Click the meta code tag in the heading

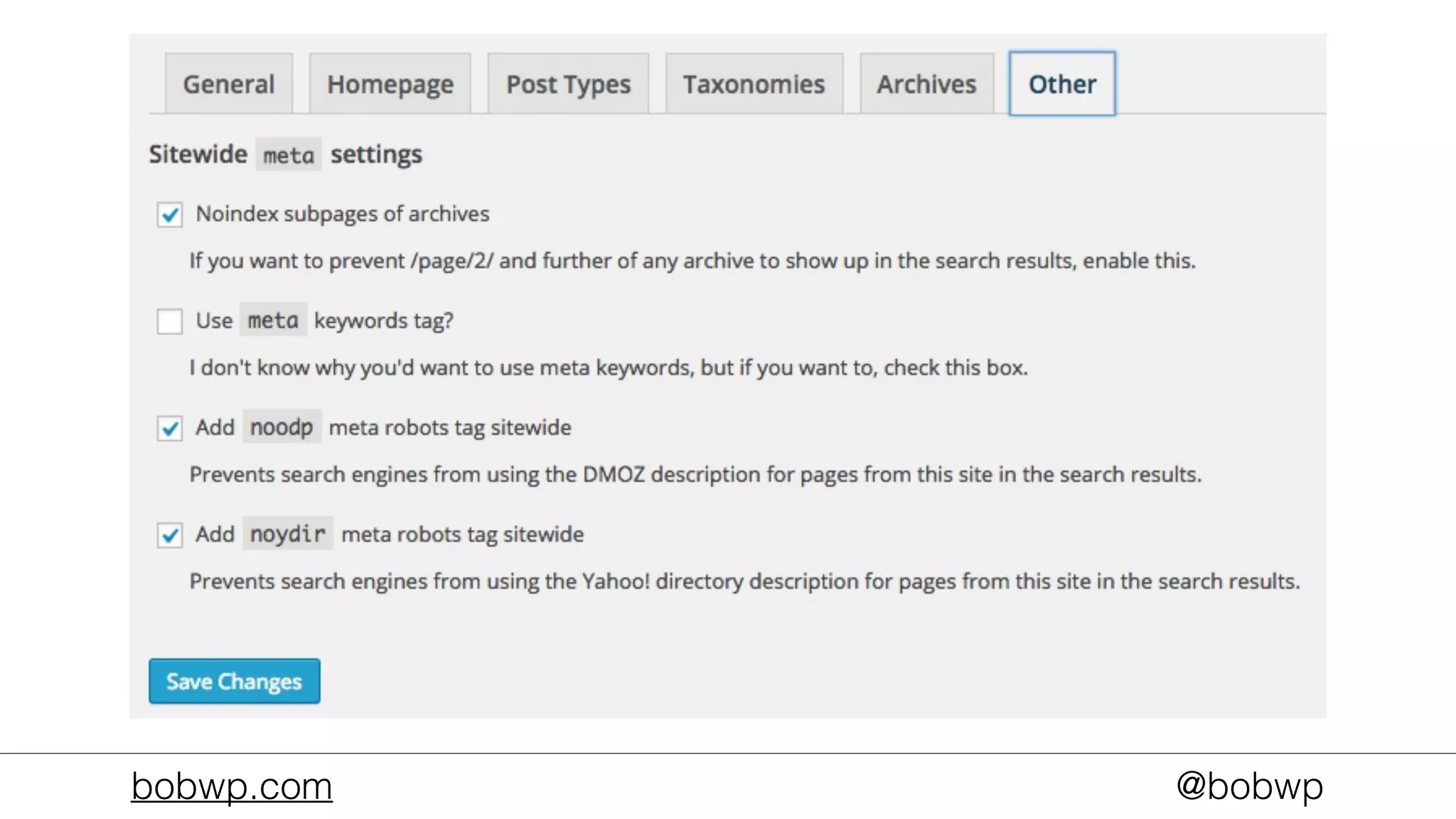click(x=289, y=155)
